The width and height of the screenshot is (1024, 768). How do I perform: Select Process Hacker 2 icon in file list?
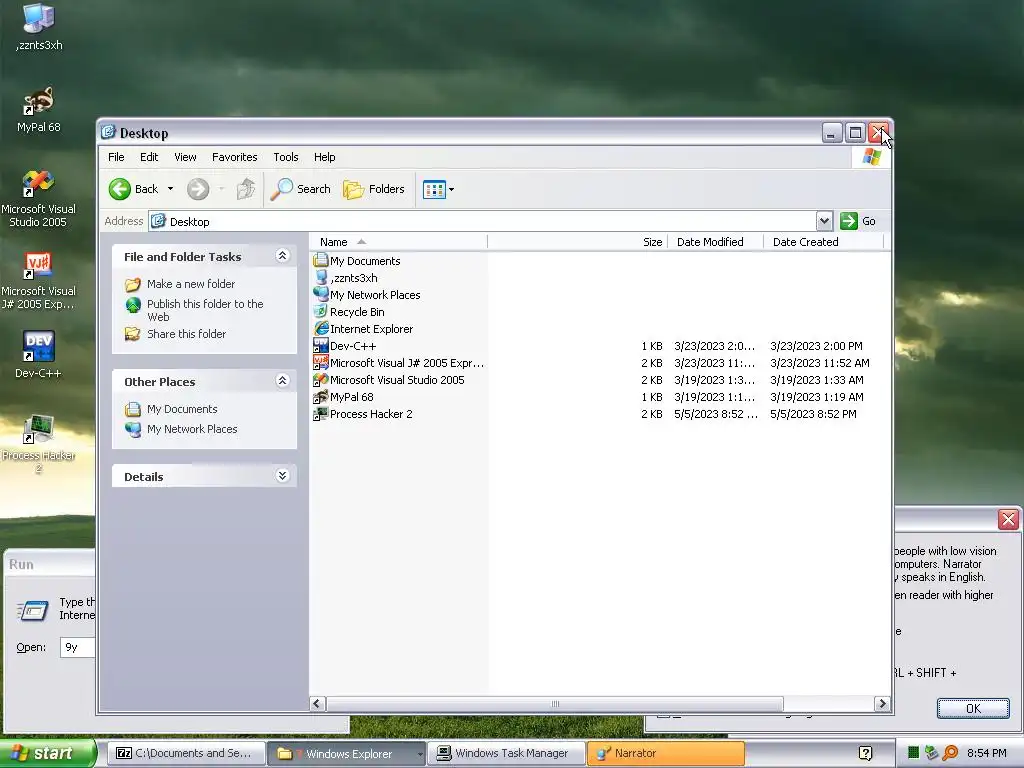(321, 413)
